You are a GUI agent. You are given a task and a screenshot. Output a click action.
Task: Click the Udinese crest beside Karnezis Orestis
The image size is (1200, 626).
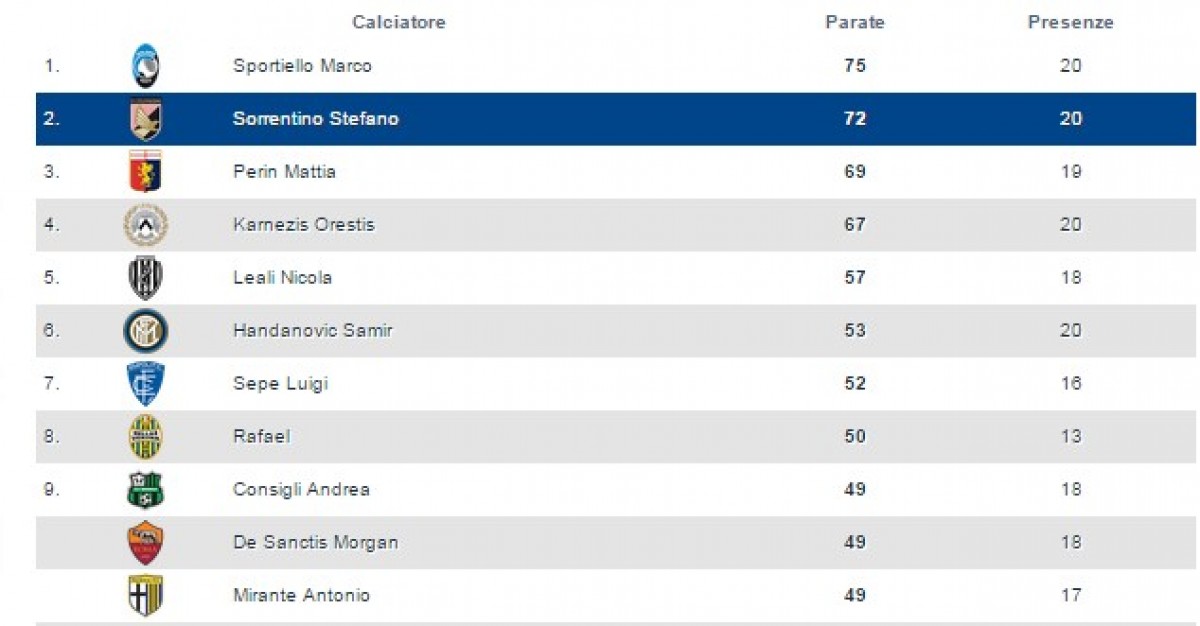(145, 224)
